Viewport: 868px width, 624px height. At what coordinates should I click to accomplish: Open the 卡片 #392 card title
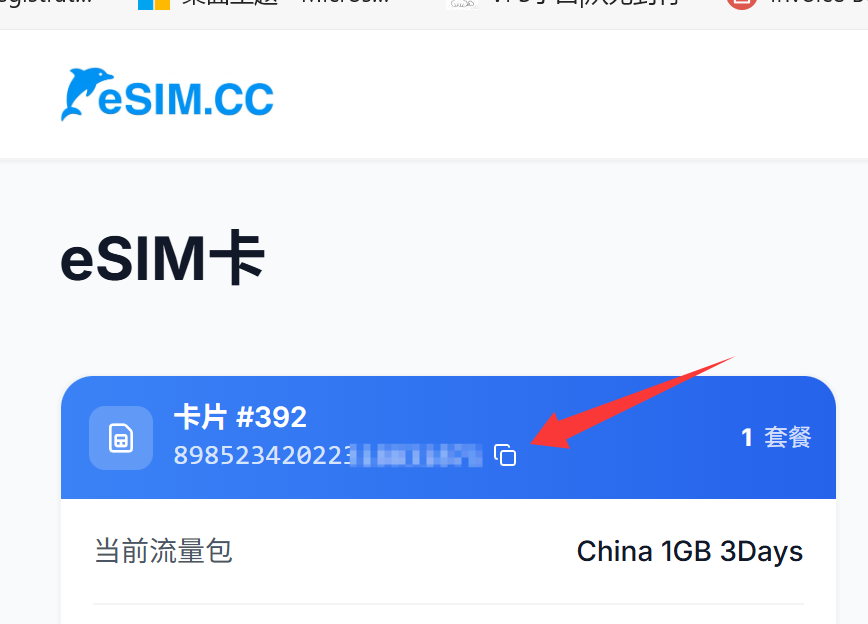point(240,417)
